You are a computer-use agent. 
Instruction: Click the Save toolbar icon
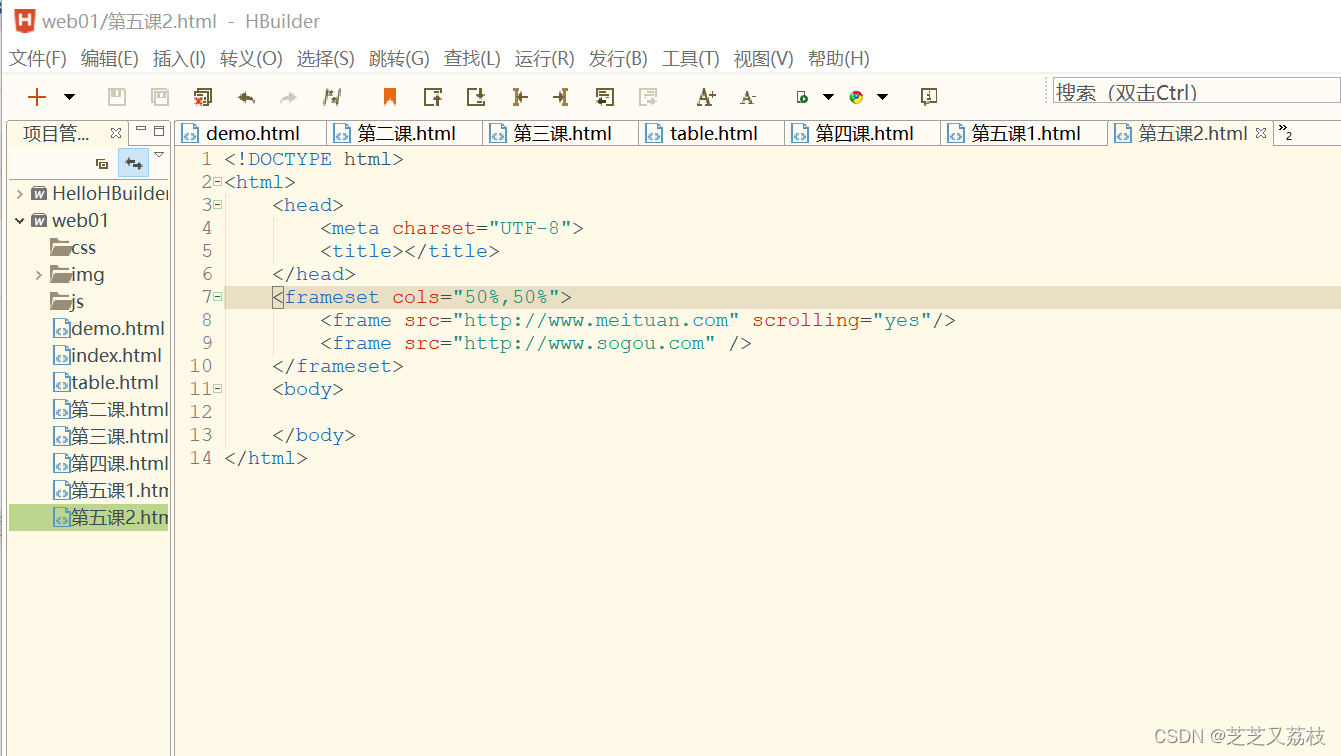(117, 97)
